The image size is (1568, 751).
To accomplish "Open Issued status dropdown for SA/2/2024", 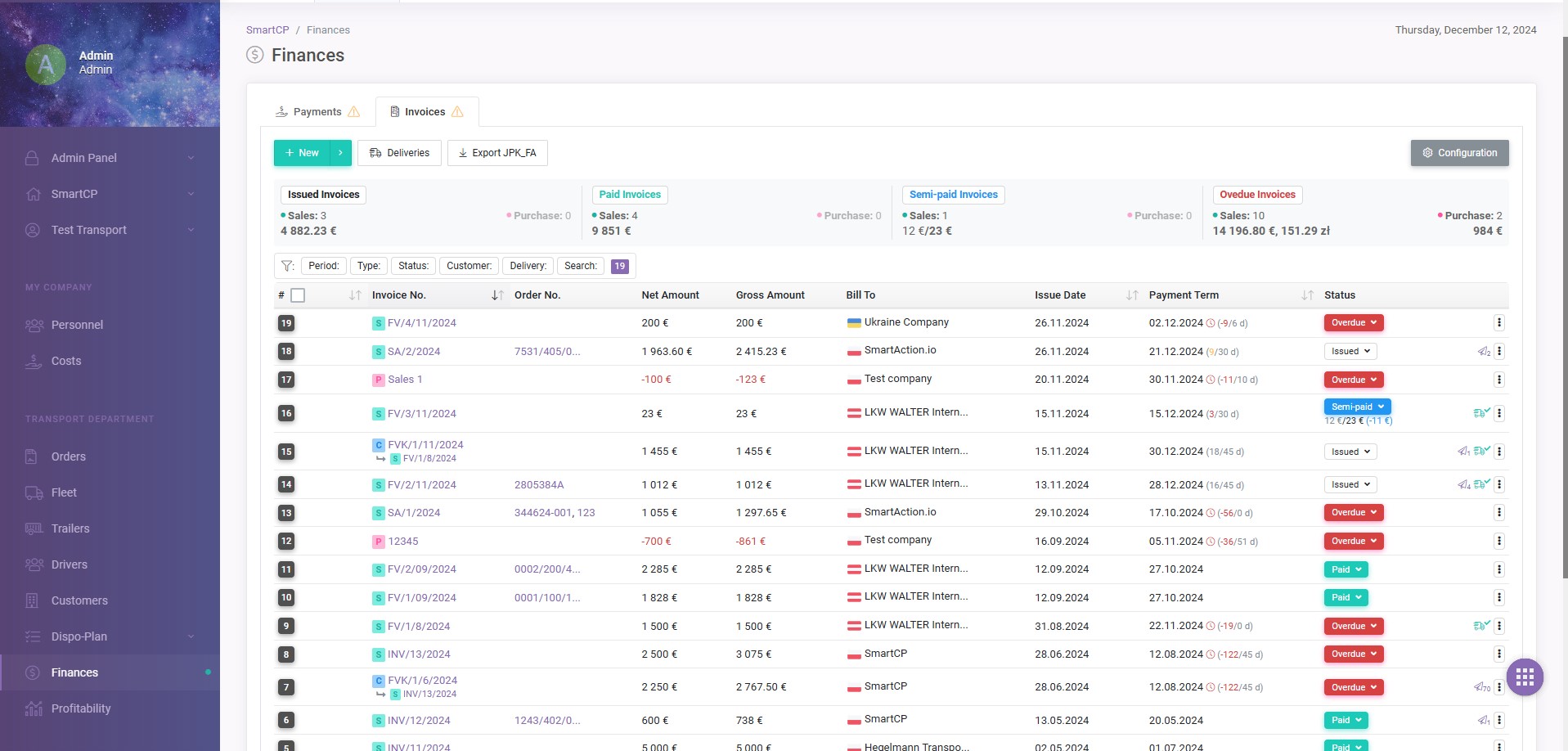I will [x=1350, y=351].
